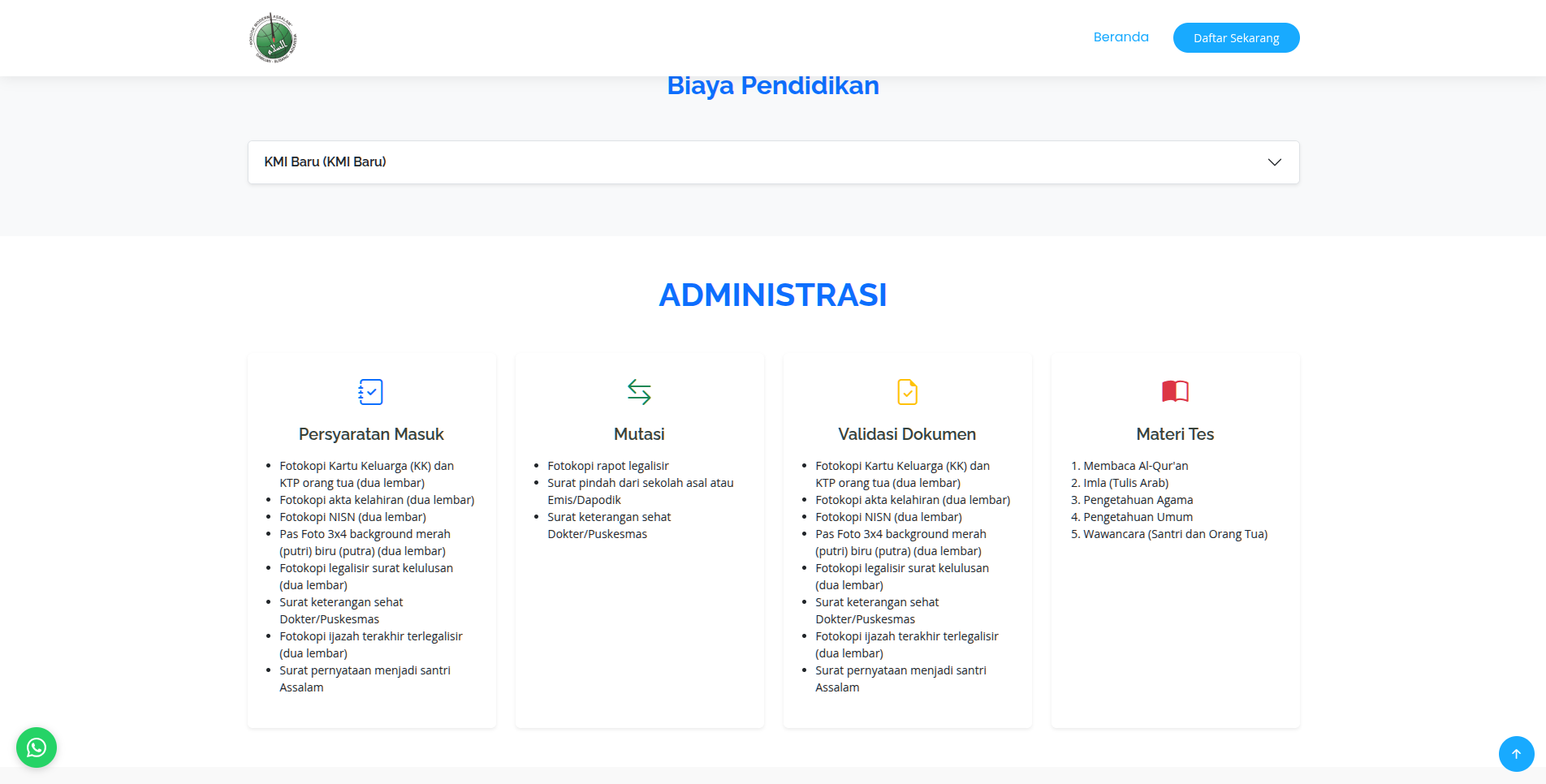The image size is (1546, 784).
Task: Click 'Membaca Al-Qur'an' test item
Action: click(x=1135, y=466)
